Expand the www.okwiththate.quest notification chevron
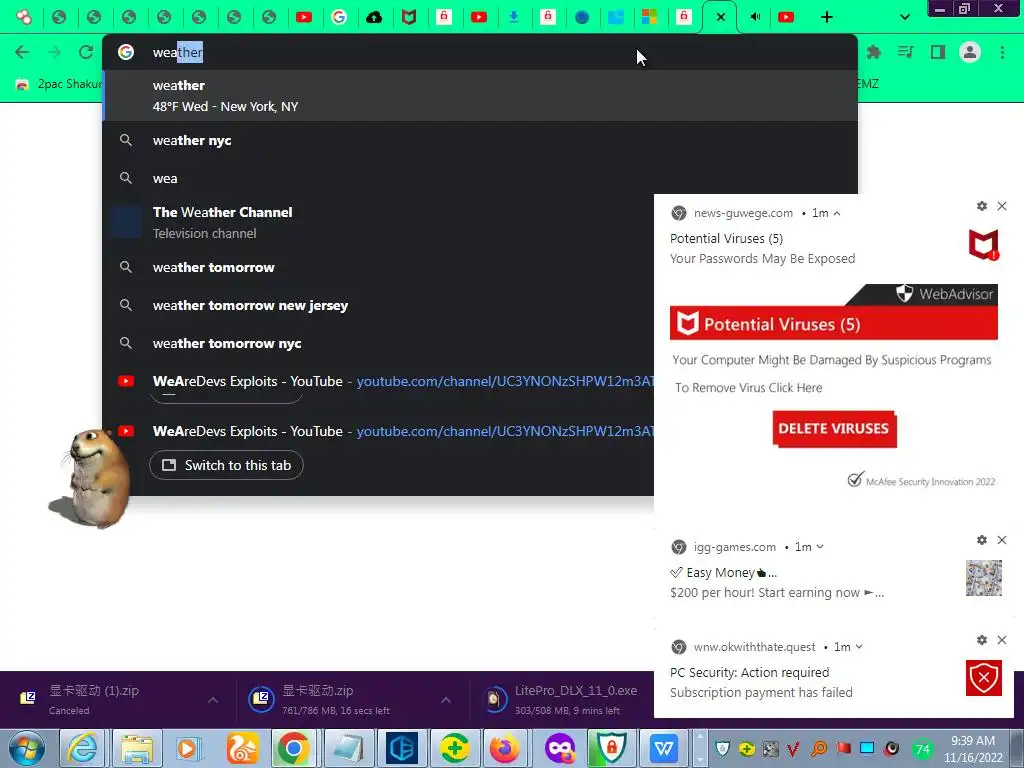Viewport: 1024px width, 768px height. point(859,647)
